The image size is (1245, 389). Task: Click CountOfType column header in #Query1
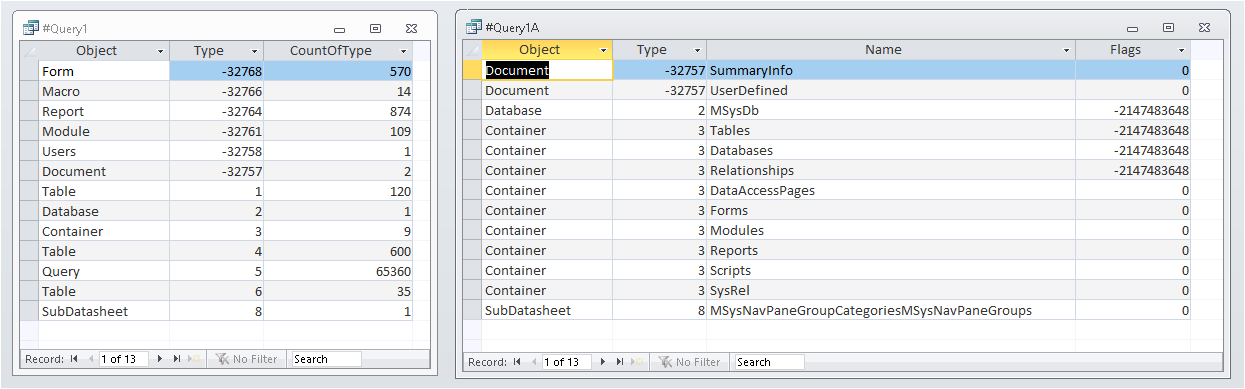click(x=338, y=51)
